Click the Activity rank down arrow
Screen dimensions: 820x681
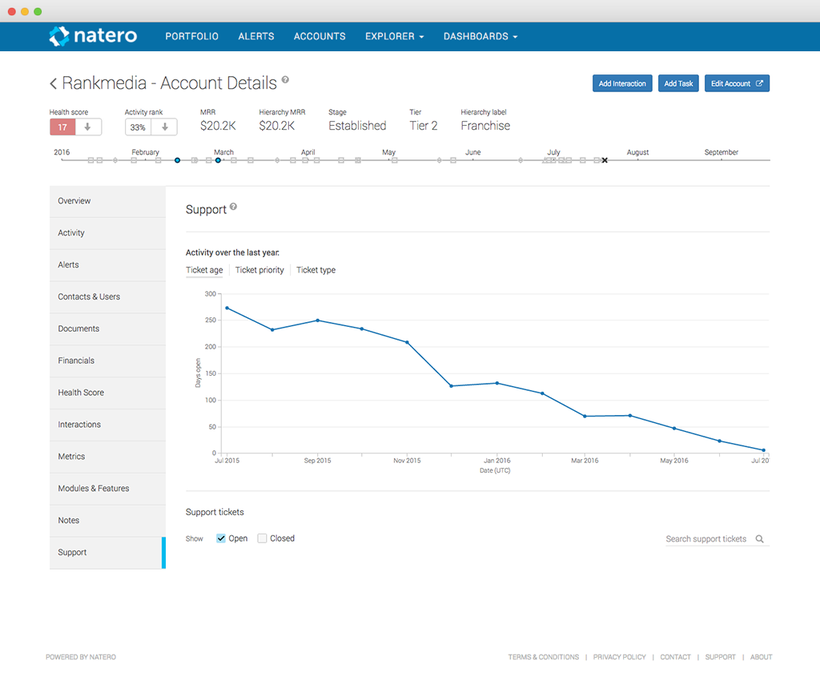(x=164, y=127)
